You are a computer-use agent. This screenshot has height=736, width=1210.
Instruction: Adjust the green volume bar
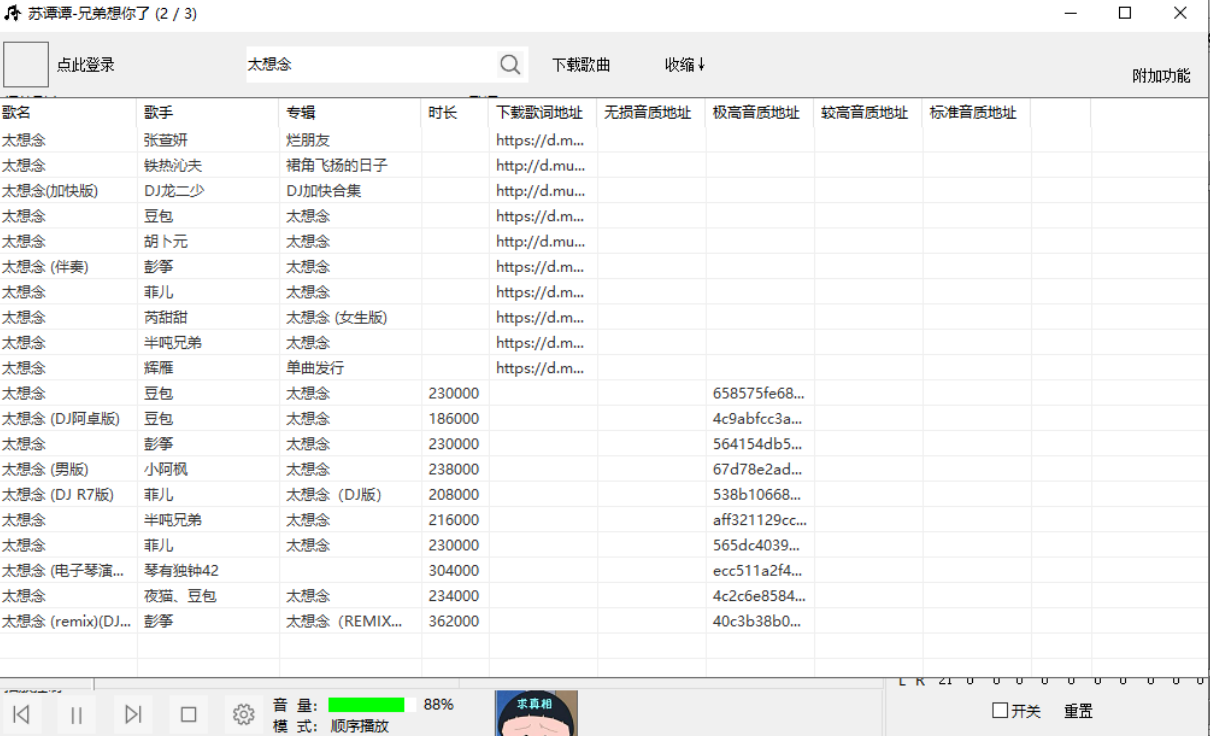click(x=371, y=705)
